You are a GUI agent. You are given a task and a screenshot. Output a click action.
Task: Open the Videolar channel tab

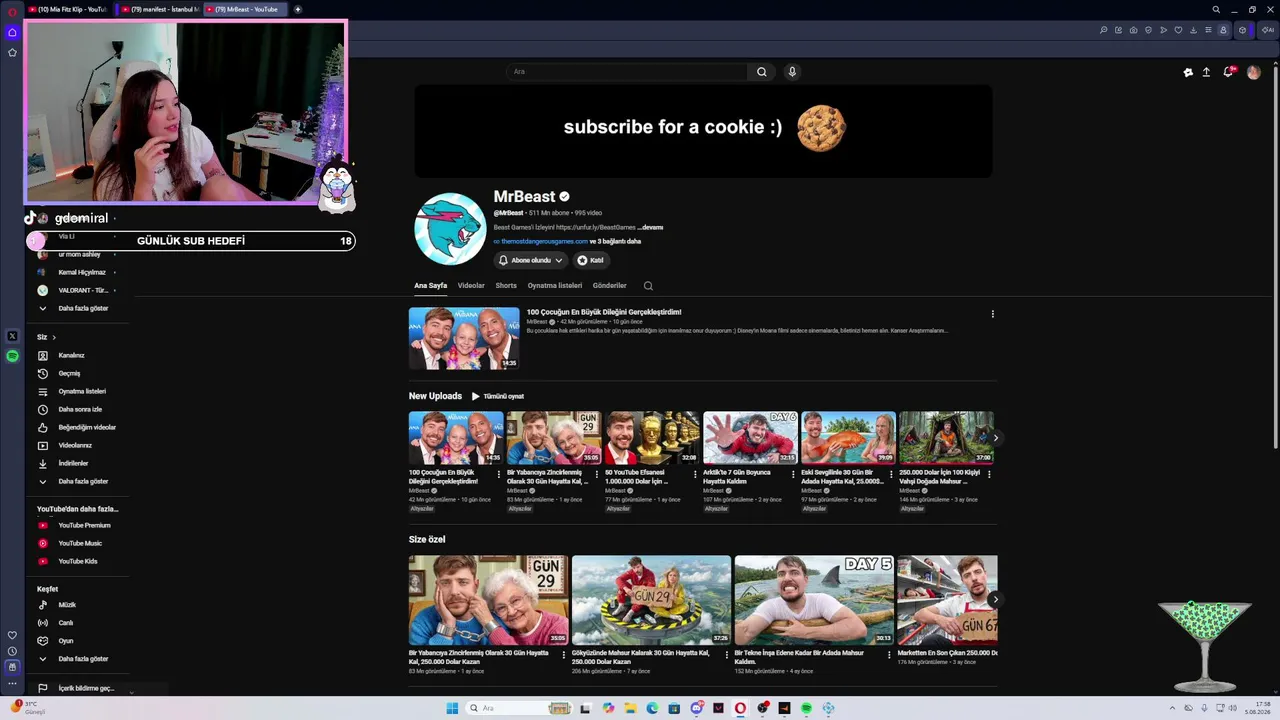pos(471,286)
